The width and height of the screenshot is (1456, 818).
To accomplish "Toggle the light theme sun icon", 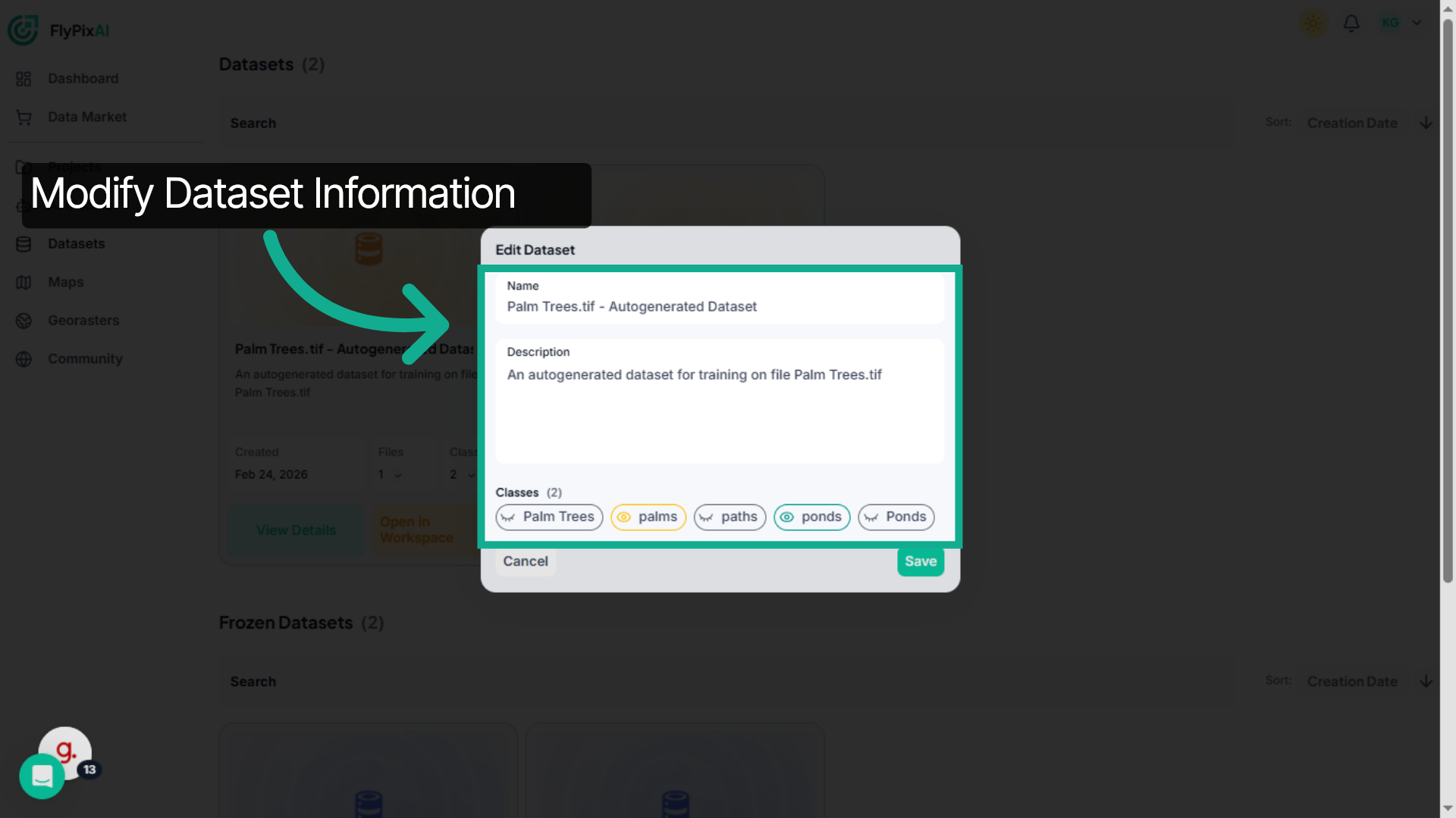I will pyautogui.click(x=1313, y=23).
